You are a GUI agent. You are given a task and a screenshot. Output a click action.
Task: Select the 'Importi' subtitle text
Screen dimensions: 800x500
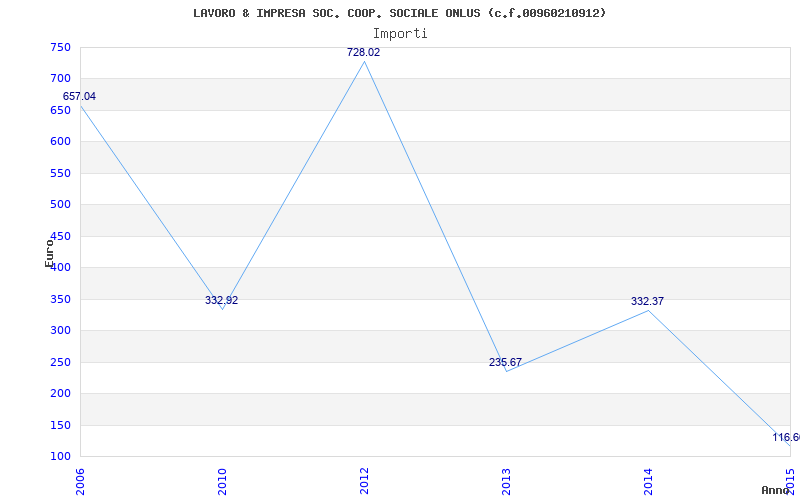399,34
